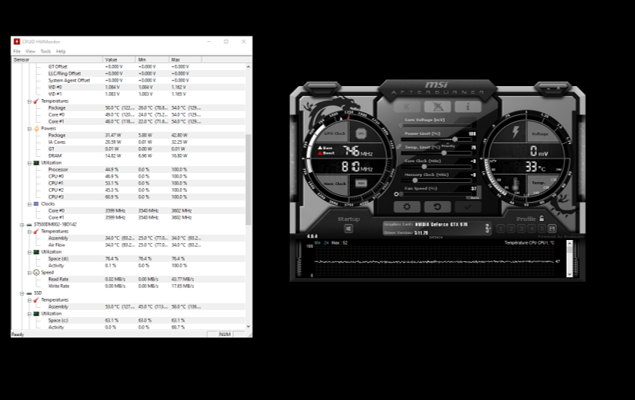Click the red thermometer icon beside CPU Temperatures
Screen dimensions: 635x400
pos(36,101)
